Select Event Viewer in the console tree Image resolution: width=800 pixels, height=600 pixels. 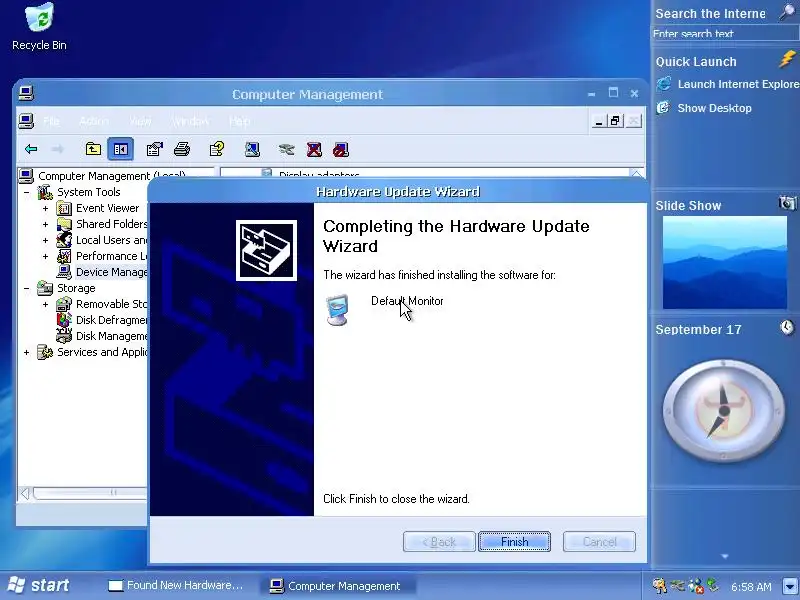pos(107,208)
